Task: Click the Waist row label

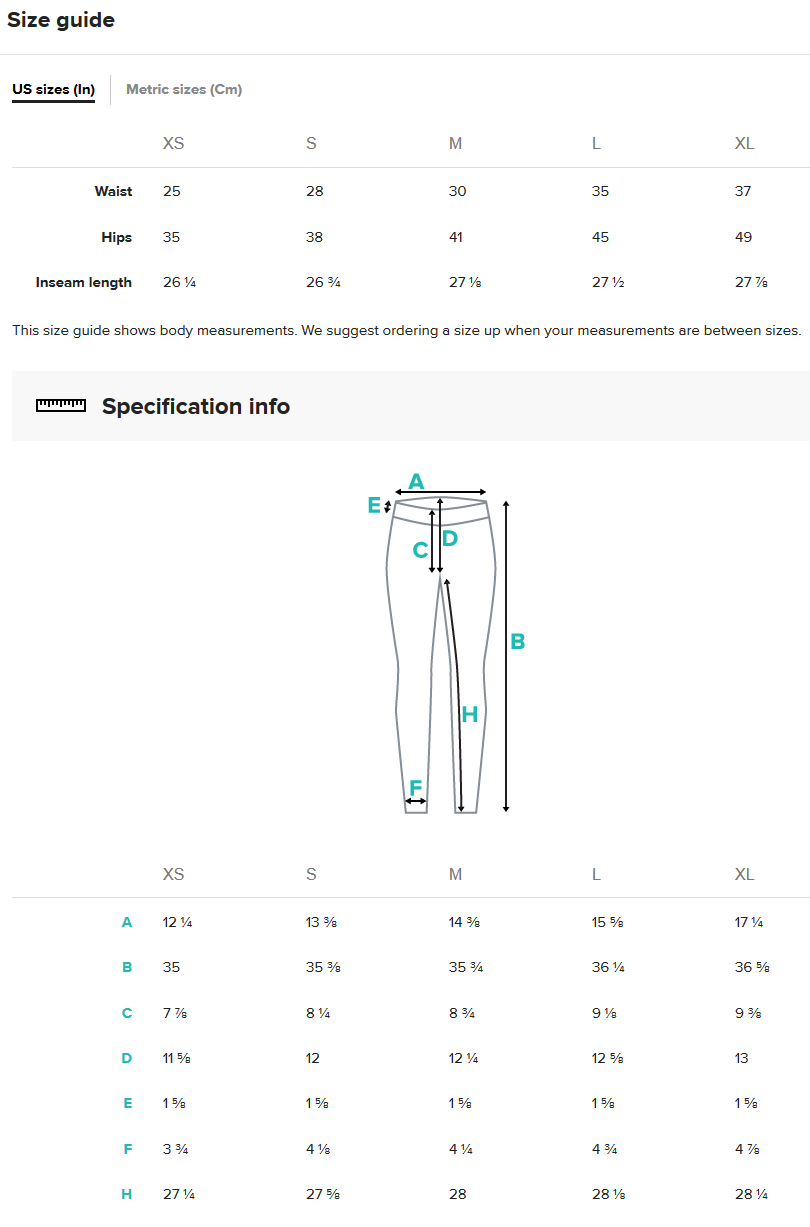Action: click(x=113, y=191)
